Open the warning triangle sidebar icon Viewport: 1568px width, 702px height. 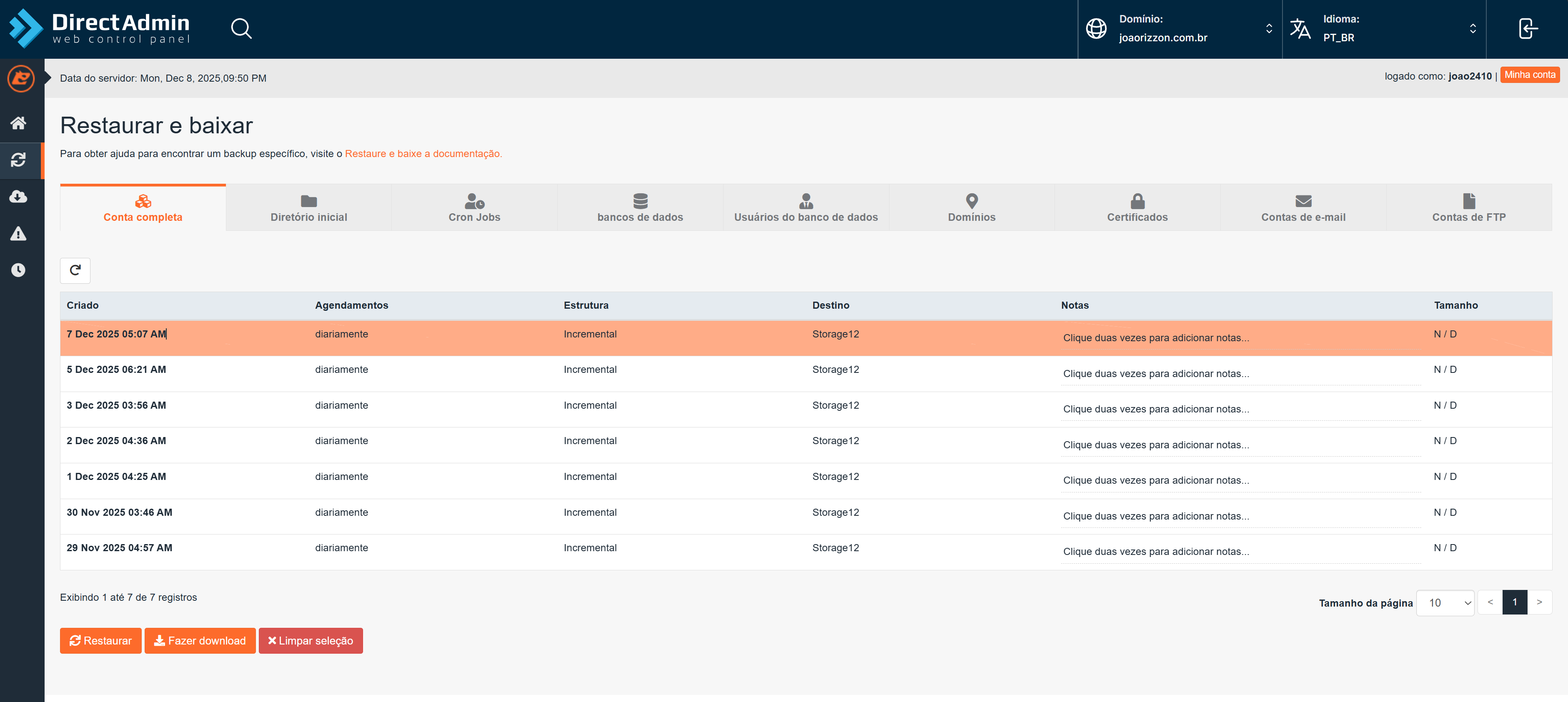pyautogui.click(x=18, y=234)
